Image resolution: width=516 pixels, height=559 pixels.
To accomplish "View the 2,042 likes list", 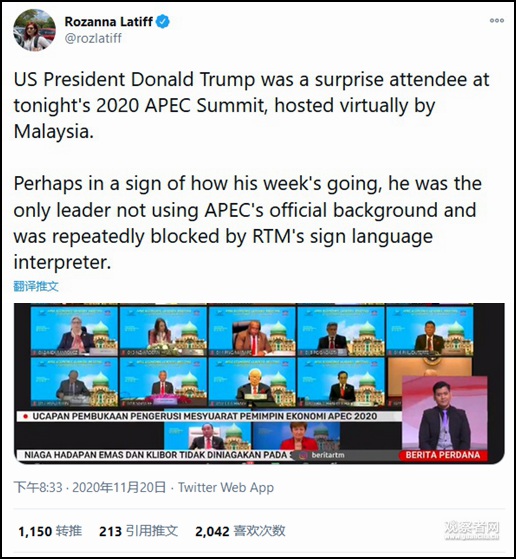I will coord(240,531).
